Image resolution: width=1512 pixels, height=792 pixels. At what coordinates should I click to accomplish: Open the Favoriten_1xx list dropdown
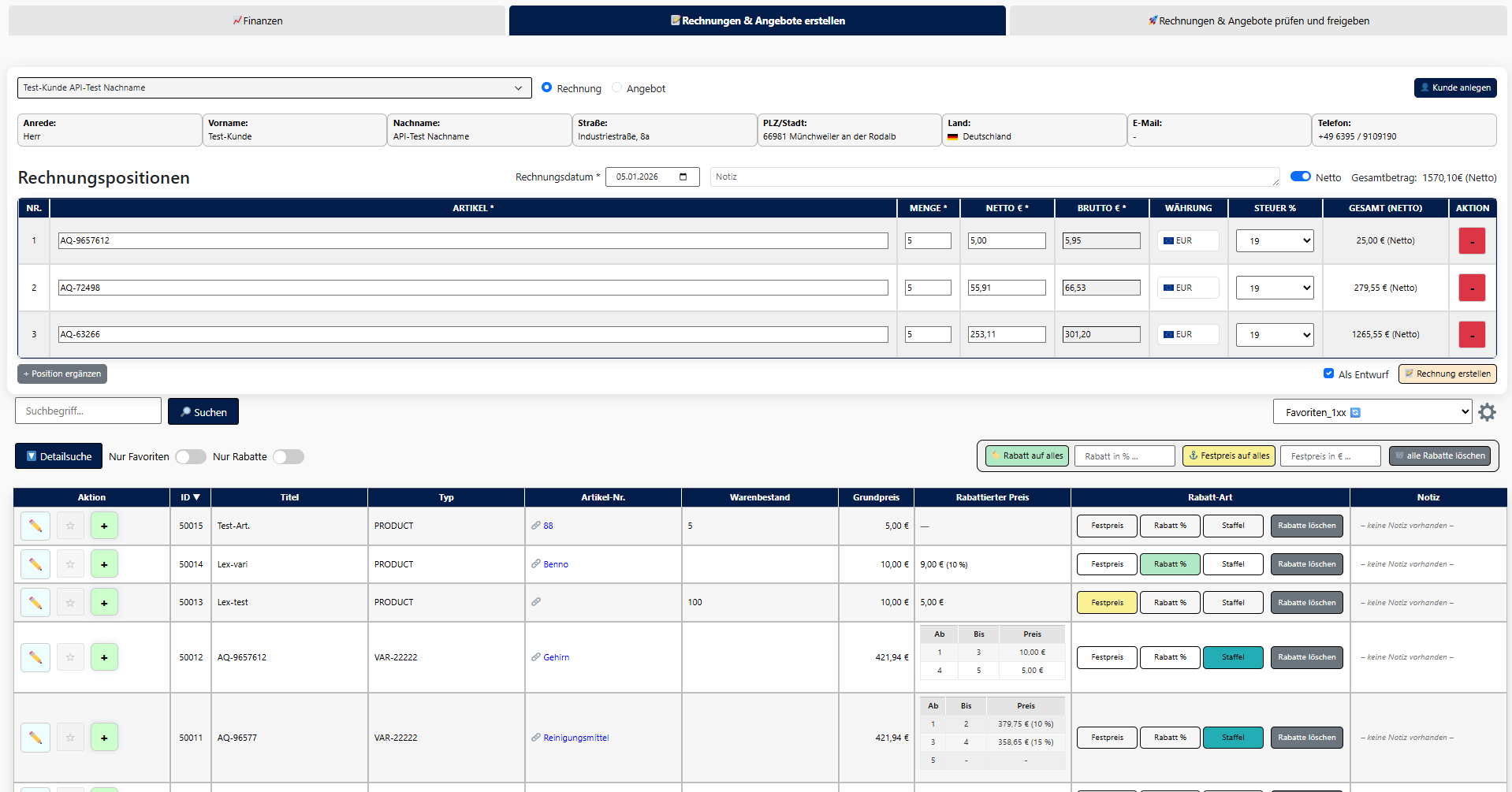[1372, 412]
